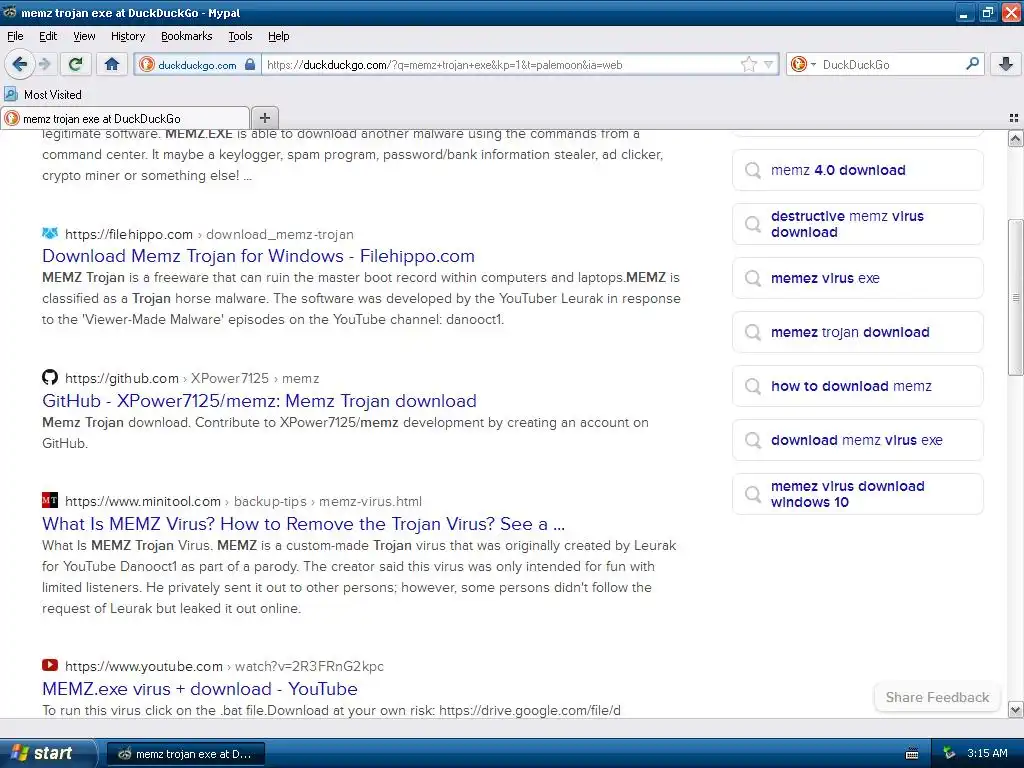This screenshot has width=1024, height=768.
Task: Click the Forward arrow button
Action: click(x=44, y=64)
